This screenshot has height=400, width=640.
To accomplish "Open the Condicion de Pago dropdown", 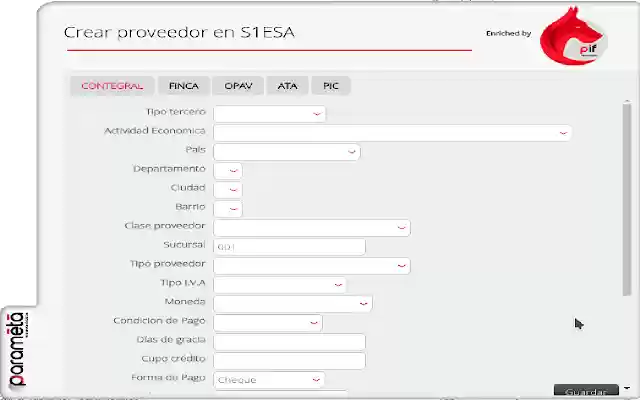I will point(268,323).
